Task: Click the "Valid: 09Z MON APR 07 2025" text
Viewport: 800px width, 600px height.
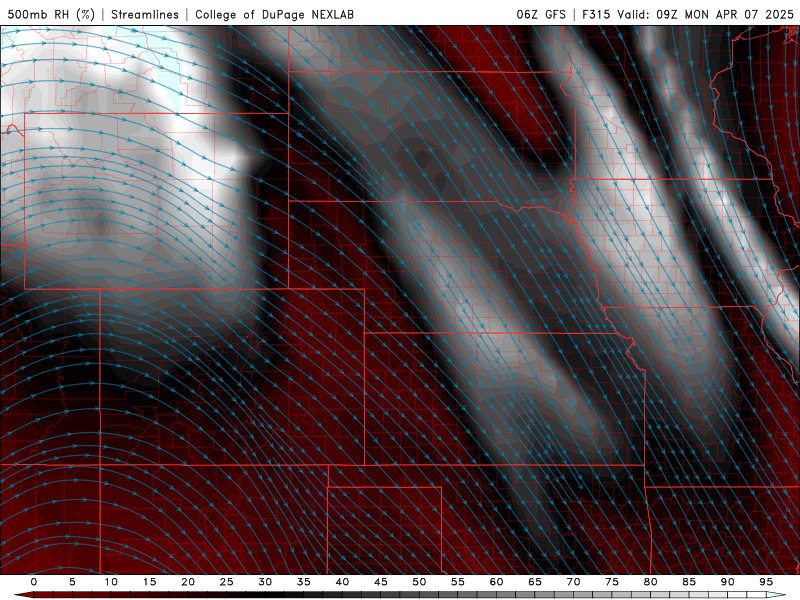Action: pyautogui.click(x=706, y=14)
